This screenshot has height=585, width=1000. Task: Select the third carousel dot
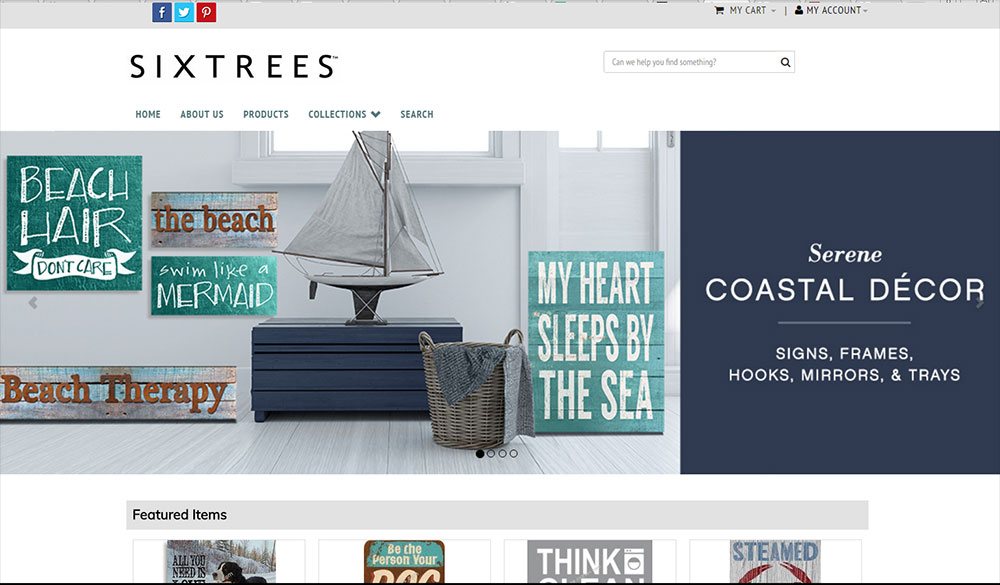point(503,454)
